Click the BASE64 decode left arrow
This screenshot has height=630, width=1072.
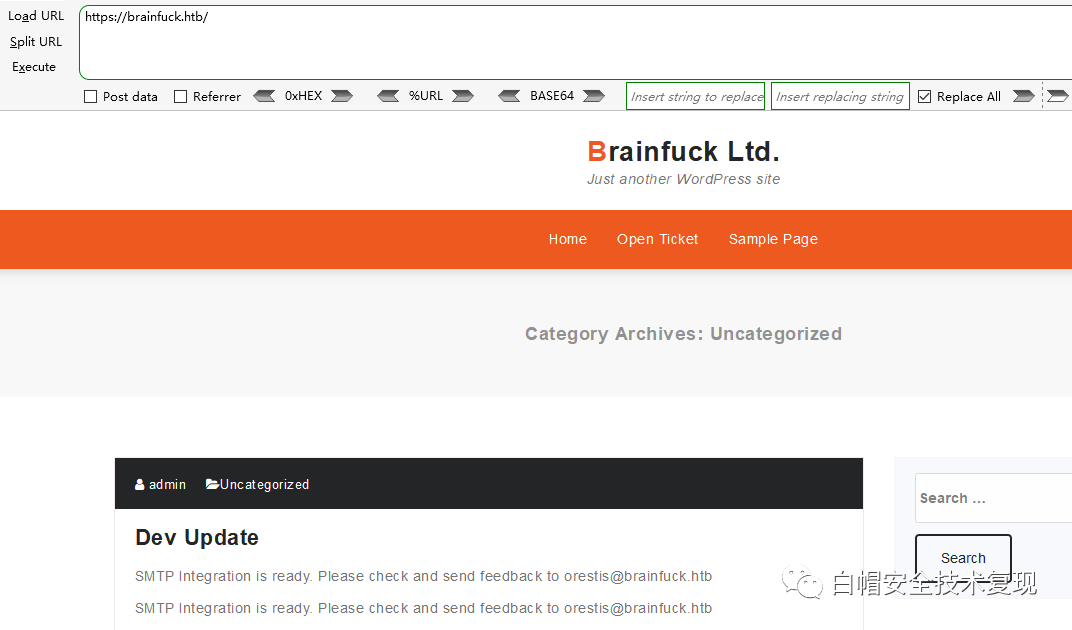[509, 96]
